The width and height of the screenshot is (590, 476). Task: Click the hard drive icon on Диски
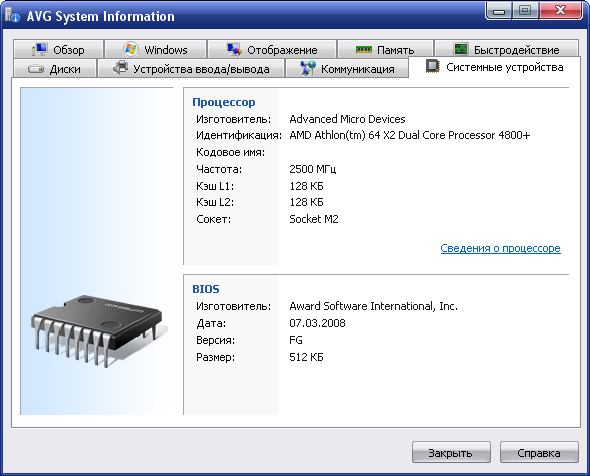pos(36,69)
